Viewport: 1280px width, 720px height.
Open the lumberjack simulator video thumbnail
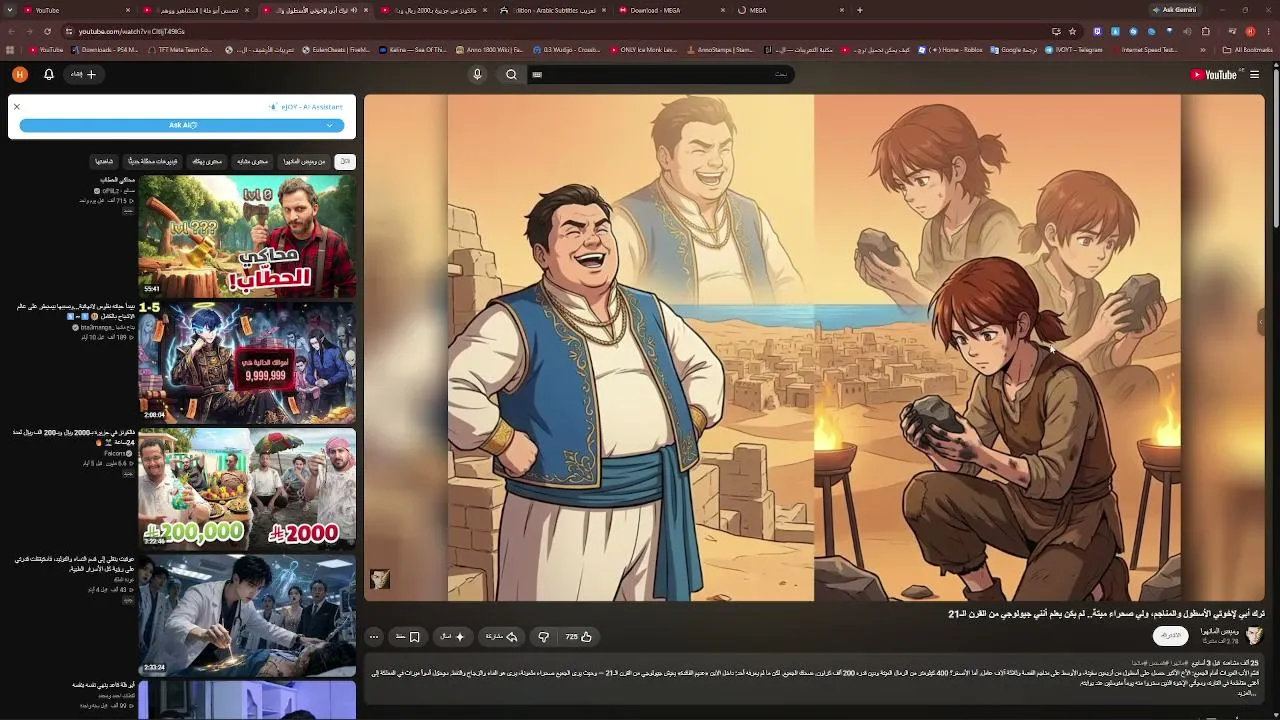pyautogui.click(x=247, y=236)
